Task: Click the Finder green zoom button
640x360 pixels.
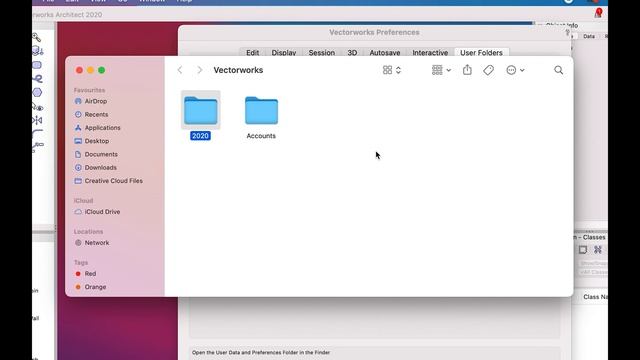Action: point(102,70)
